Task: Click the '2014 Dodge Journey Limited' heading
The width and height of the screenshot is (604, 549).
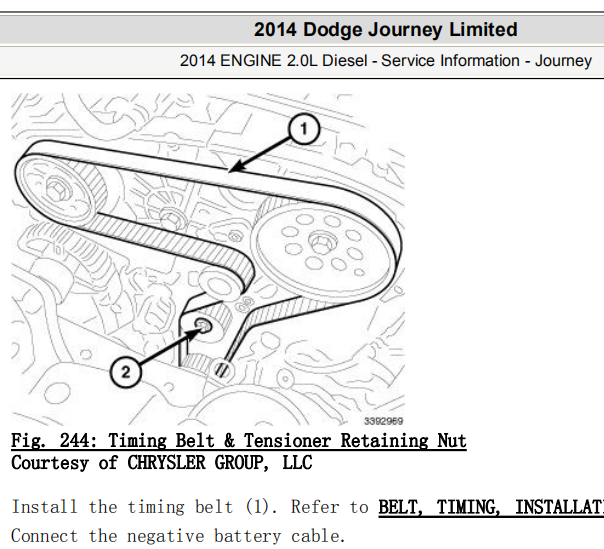Action: 386,30
